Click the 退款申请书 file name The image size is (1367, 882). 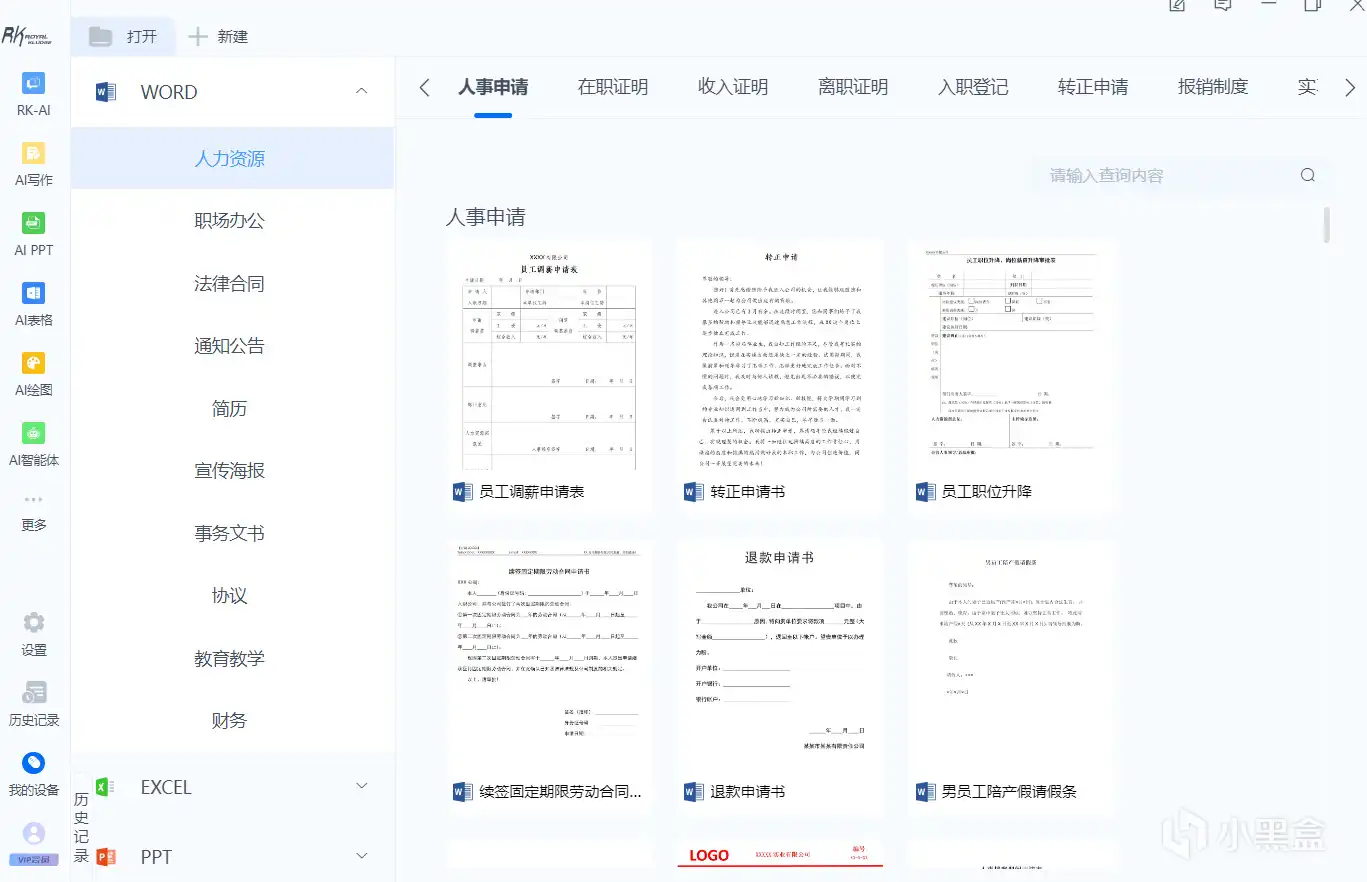point(747,792)
